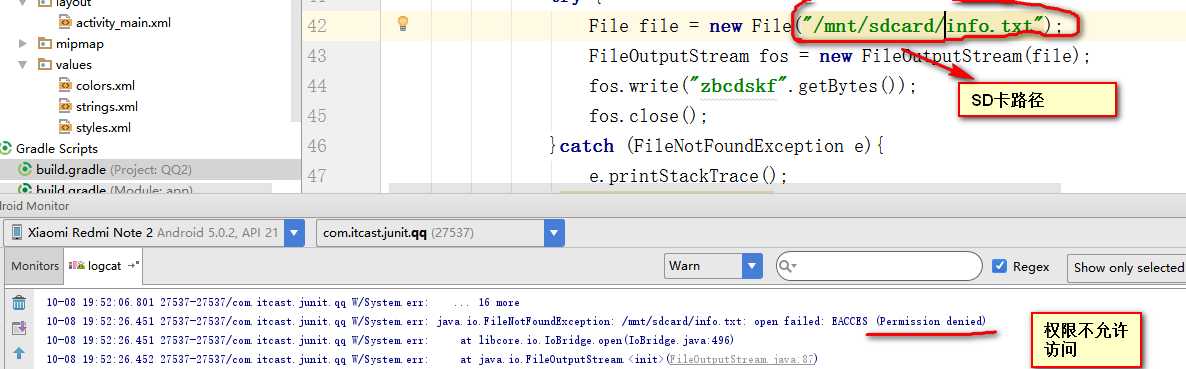Clear logcat using the trash icon

(x=19, y=303)
